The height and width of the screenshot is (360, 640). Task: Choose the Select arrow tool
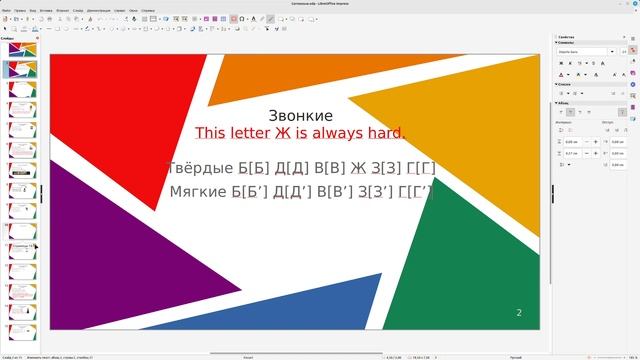(x=5, y=29)
